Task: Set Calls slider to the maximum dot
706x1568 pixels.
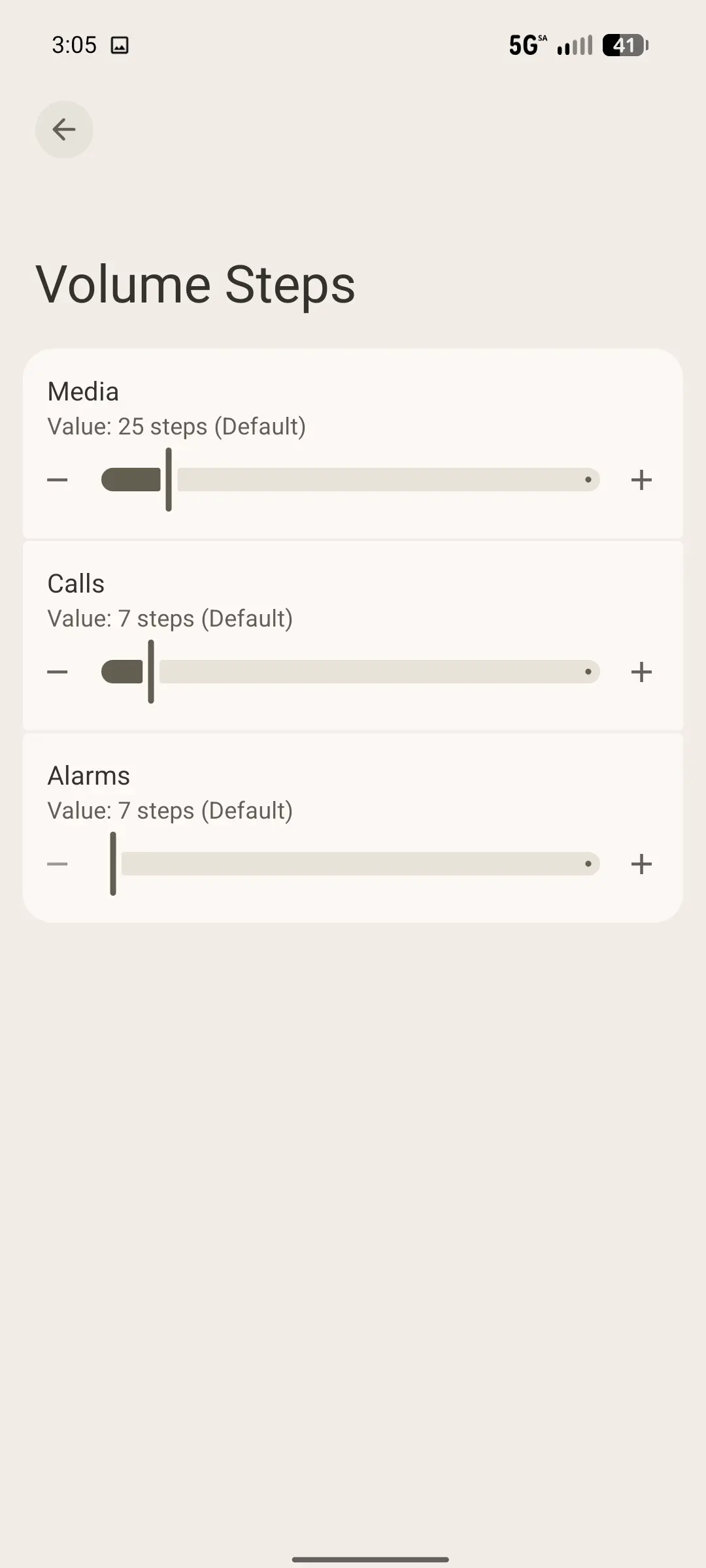Action: [x=588, y=672]
